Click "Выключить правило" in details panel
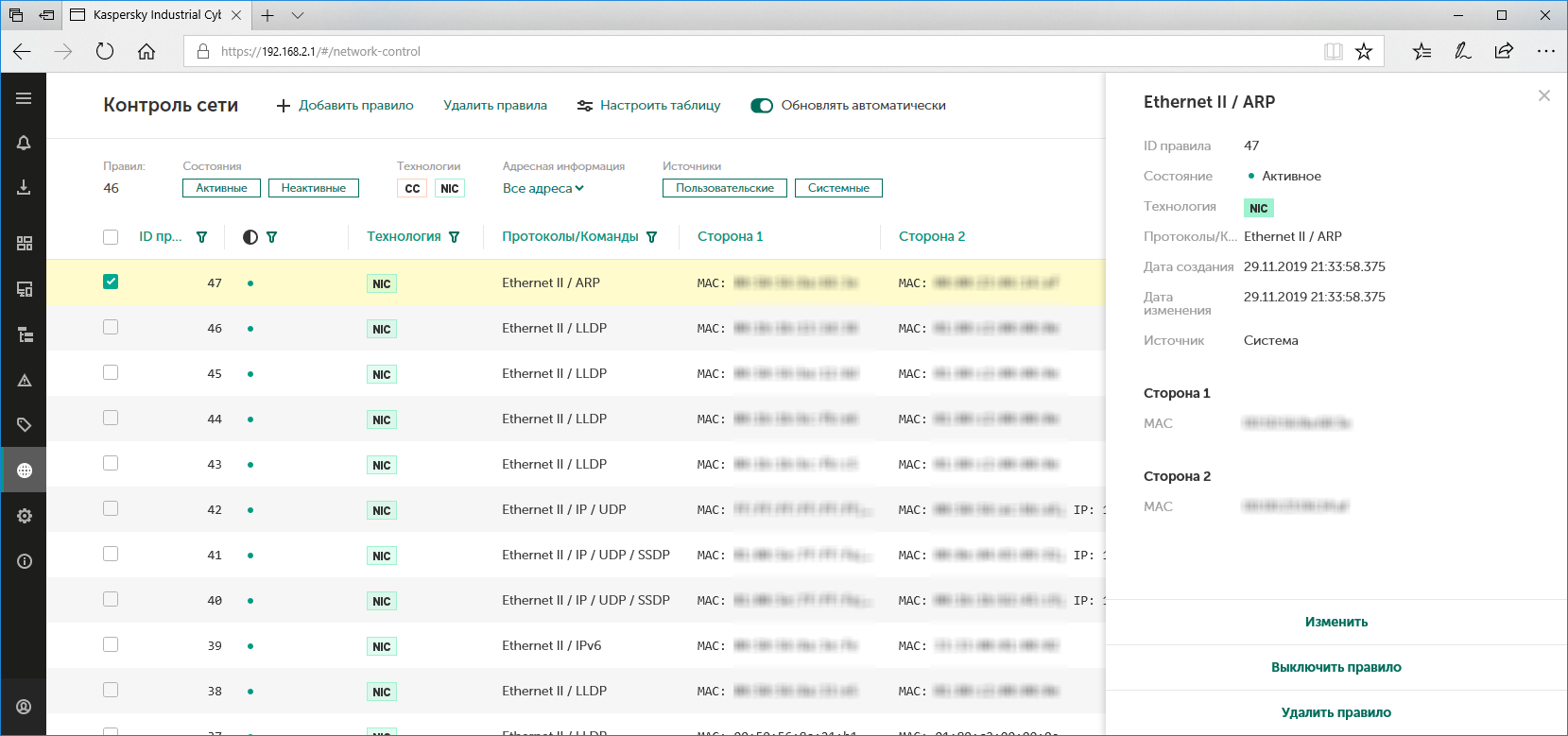 (1335, 667)
